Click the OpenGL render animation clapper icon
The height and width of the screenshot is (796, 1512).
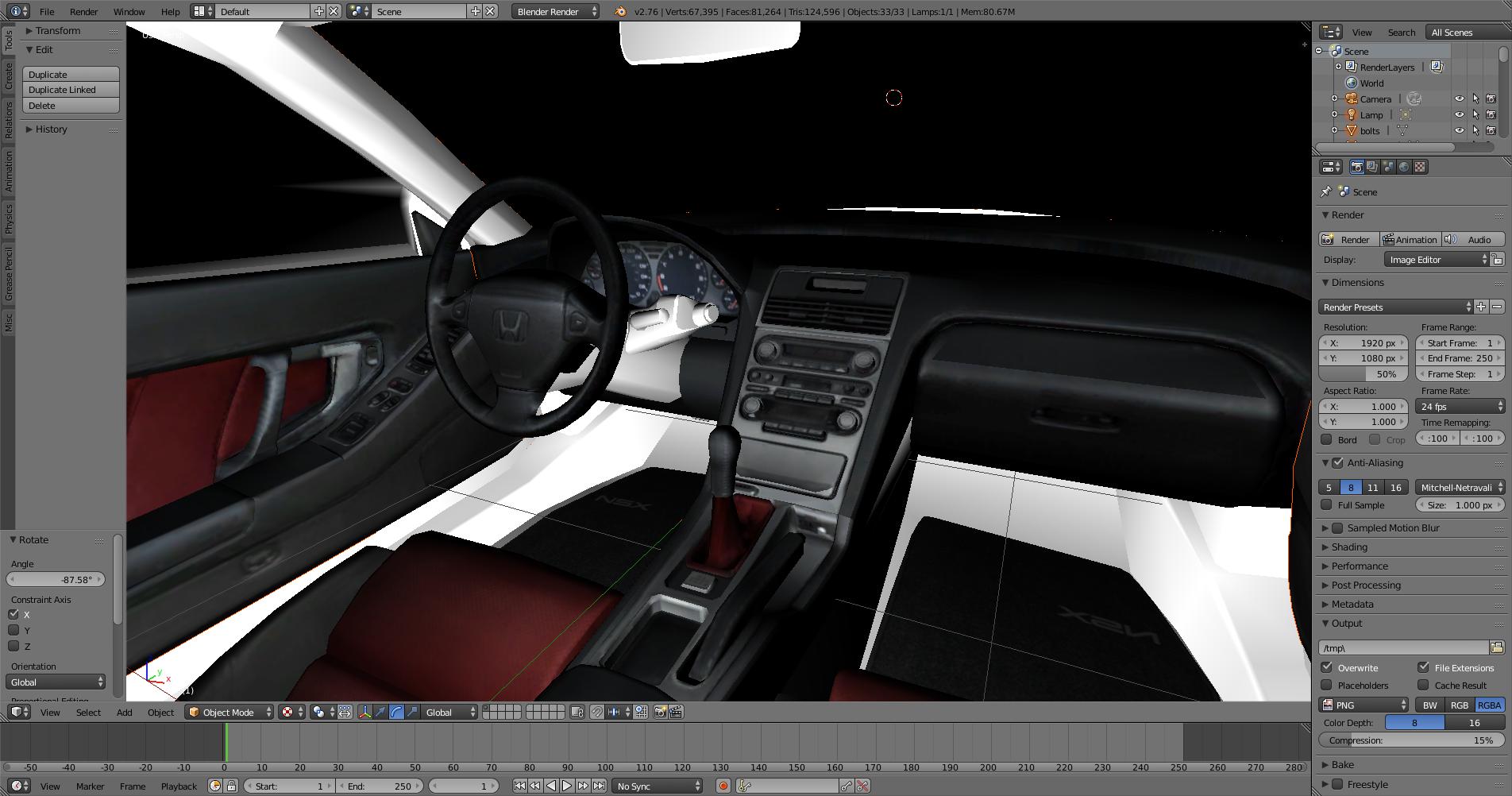676,712
